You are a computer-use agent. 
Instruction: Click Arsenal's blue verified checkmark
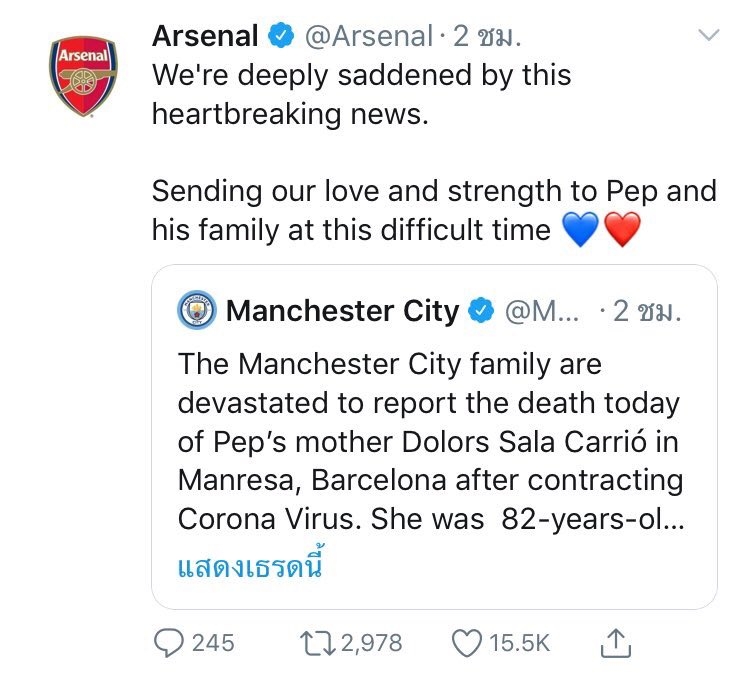(280, 37)
